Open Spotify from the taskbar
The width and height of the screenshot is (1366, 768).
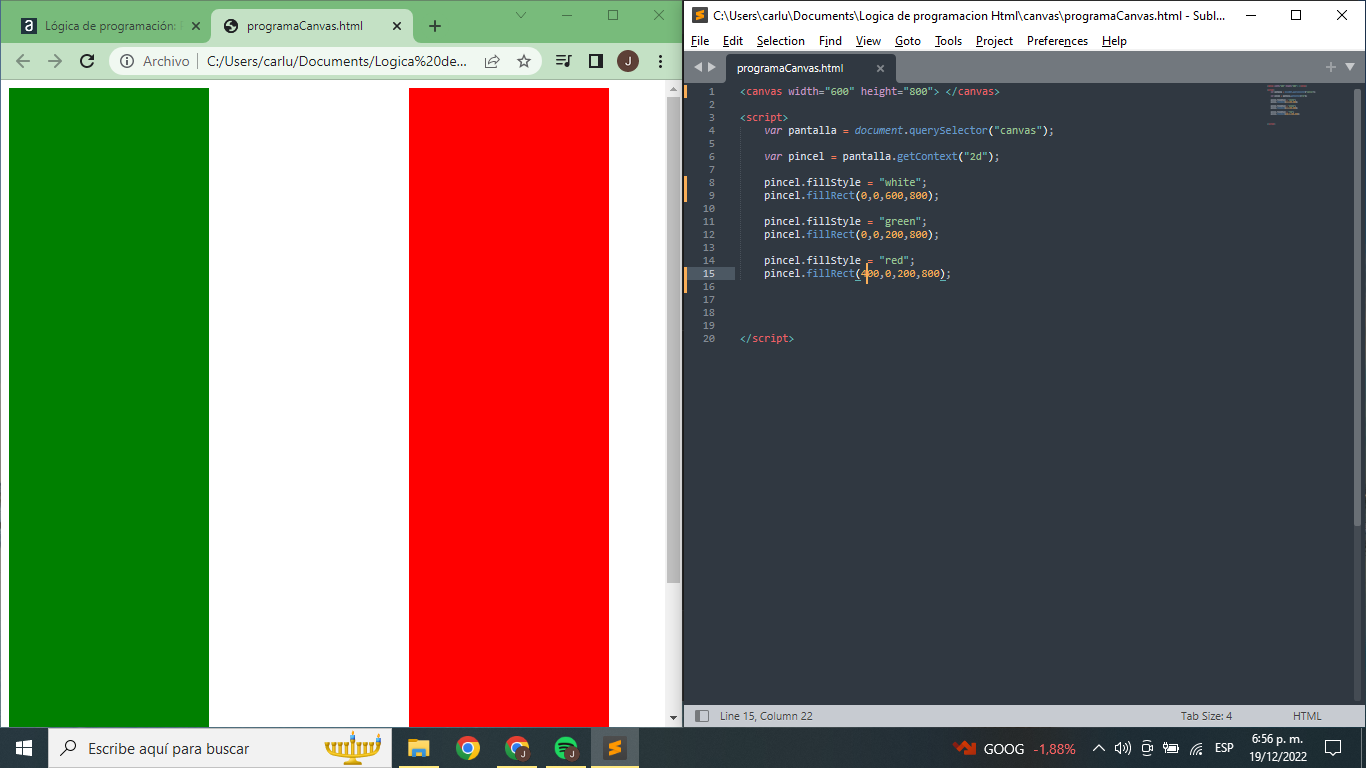pyautogui.click(x=566, y=748)
